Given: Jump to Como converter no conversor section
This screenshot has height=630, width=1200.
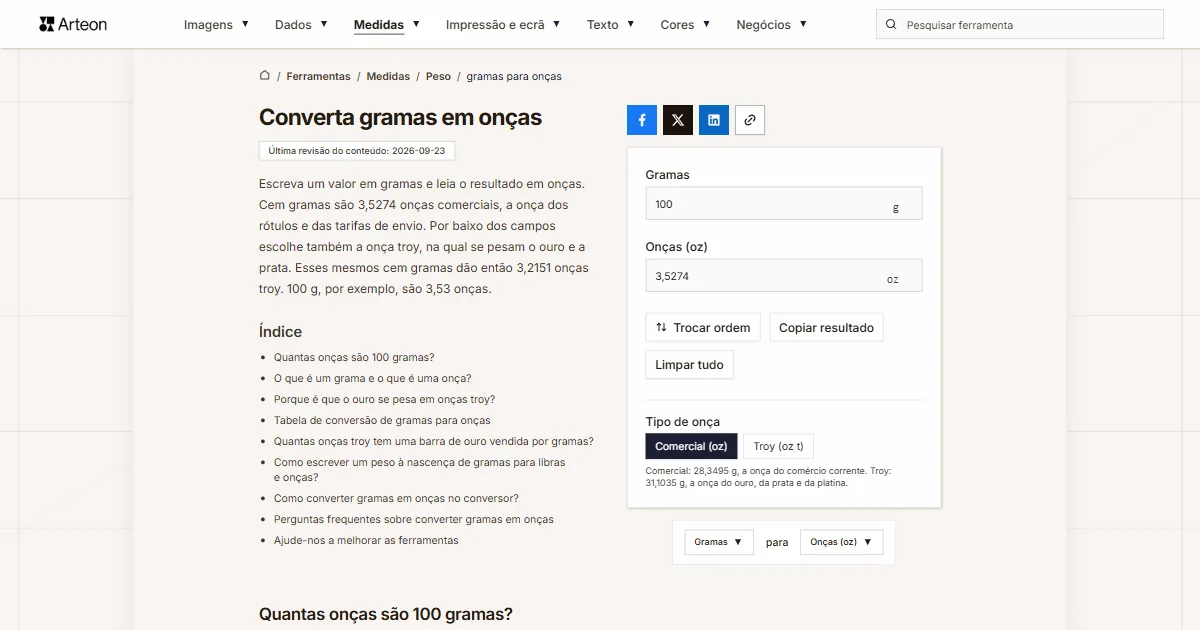Looking at the screenshot, I should coord(396,498).
